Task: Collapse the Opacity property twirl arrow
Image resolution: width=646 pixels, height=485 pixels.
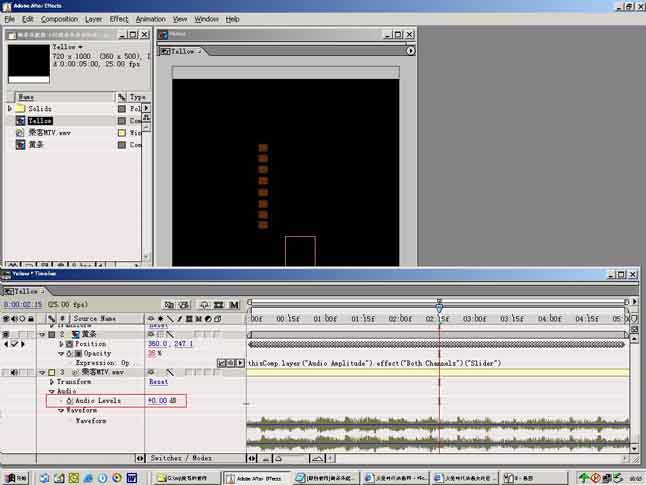Action: [x=61, y=354]
